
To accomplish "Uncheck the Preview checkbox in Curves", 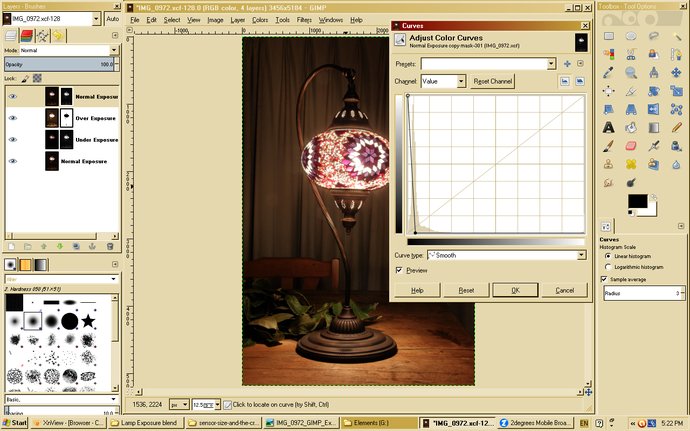I will pos(399,270).
